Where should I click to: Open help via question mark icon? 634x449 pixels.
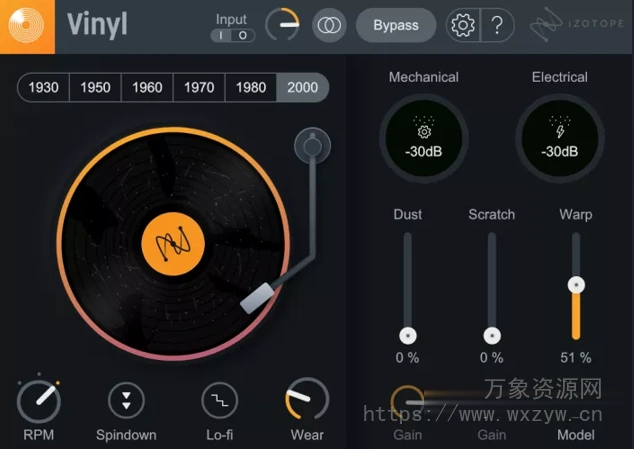click(497, 26)
